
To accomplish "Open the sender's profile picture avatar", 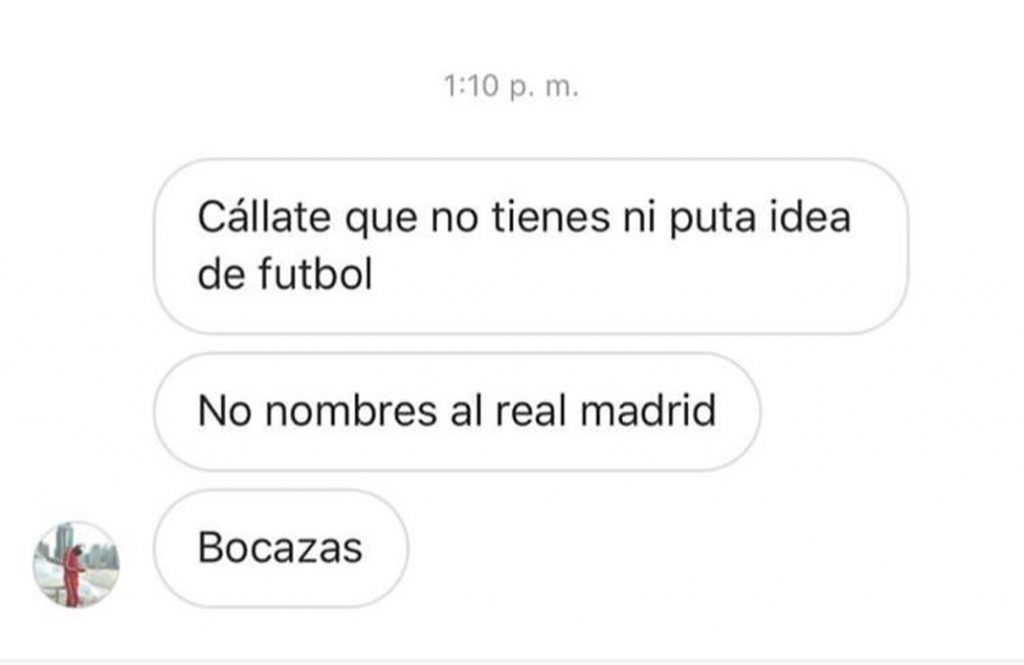I will pos(76,564).
